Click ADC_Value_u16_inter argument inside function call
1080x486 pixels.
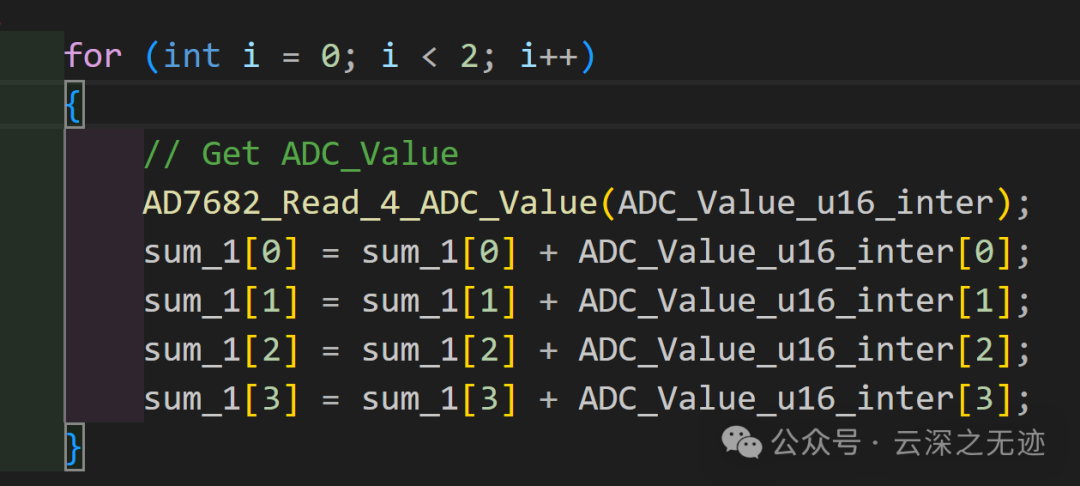806,204
